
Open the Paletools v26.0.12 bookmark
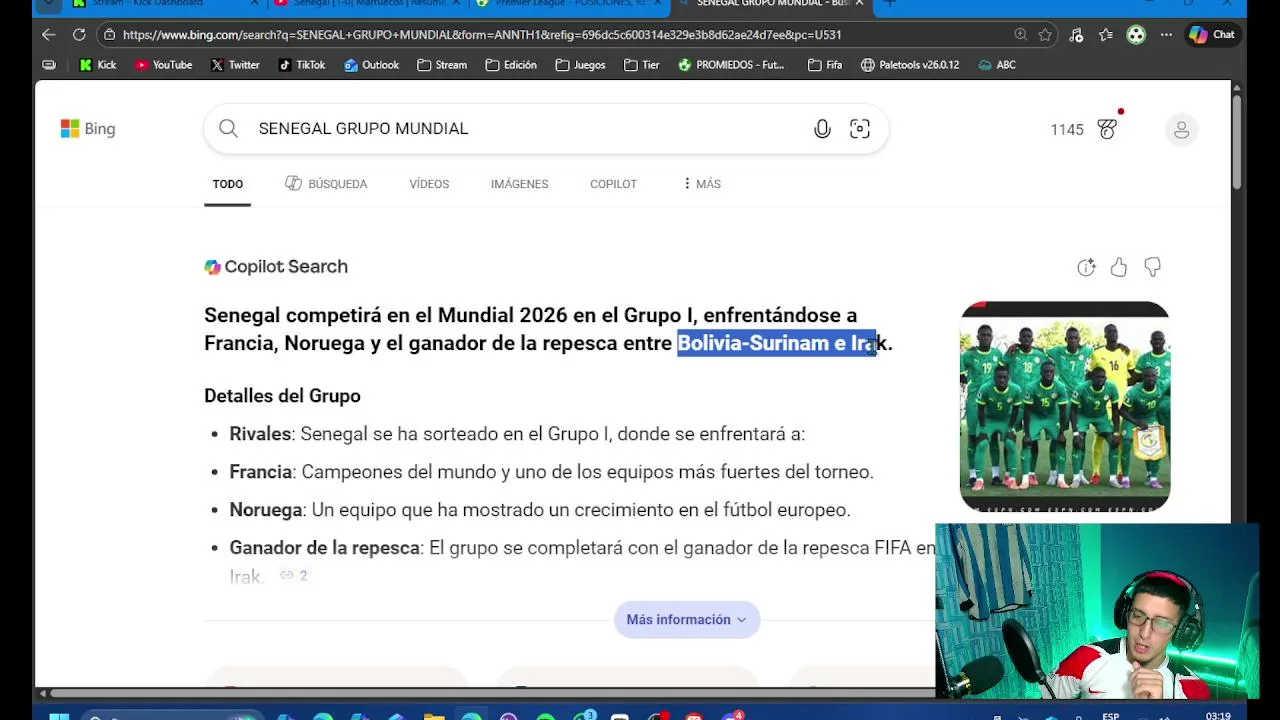[x=910, y=65]
